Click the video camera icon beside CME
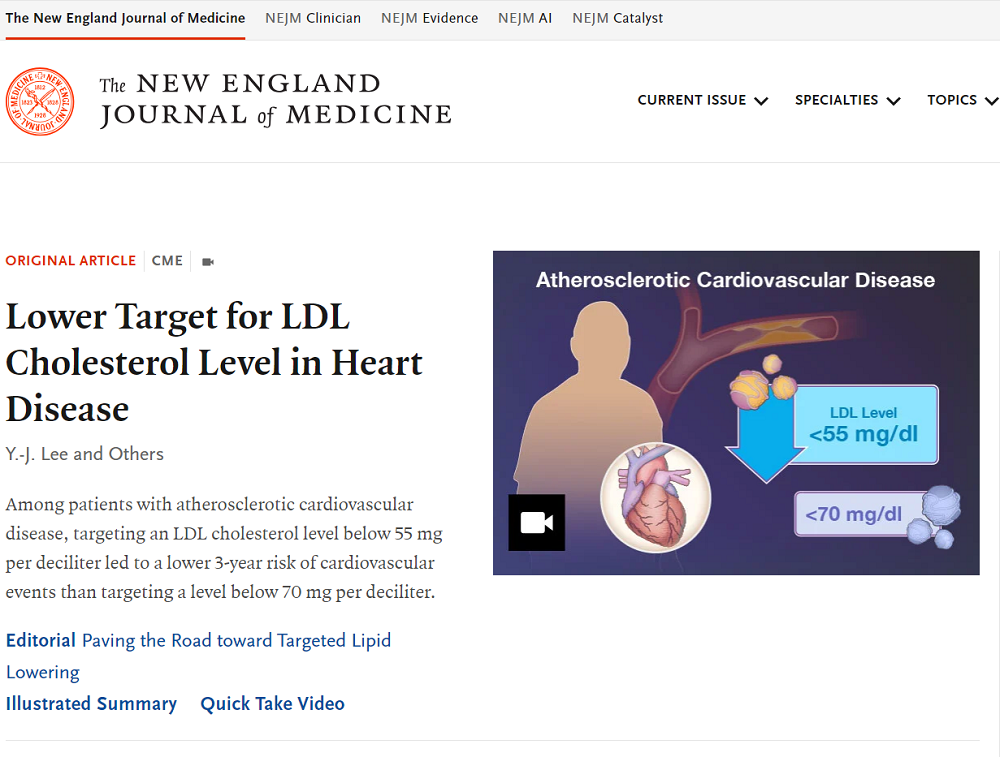Image resolution: width=1000 pixels, height=757 pixels. [x=207, y=261]
